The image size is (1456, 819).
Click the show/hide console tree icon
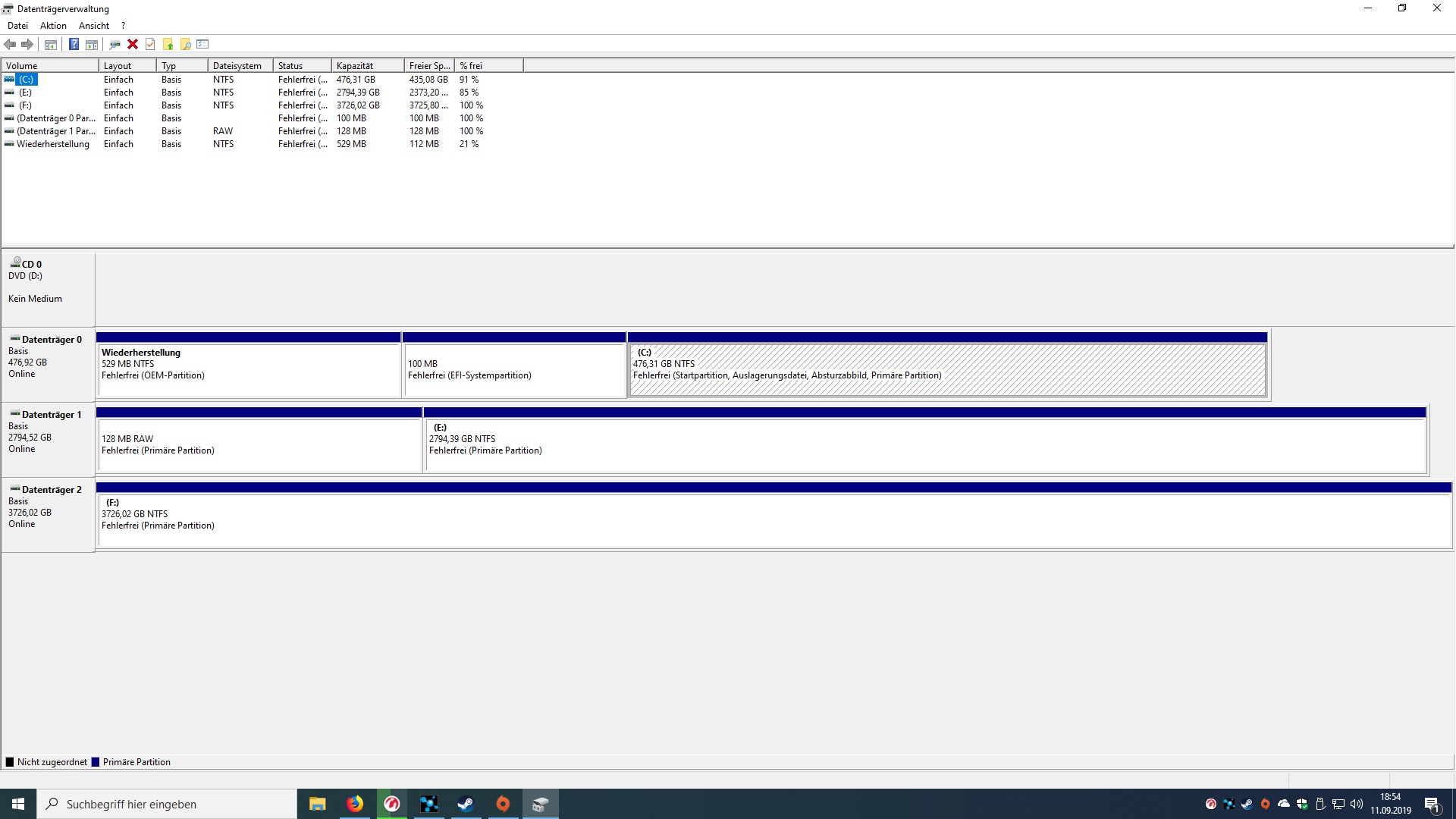(51, 44)
